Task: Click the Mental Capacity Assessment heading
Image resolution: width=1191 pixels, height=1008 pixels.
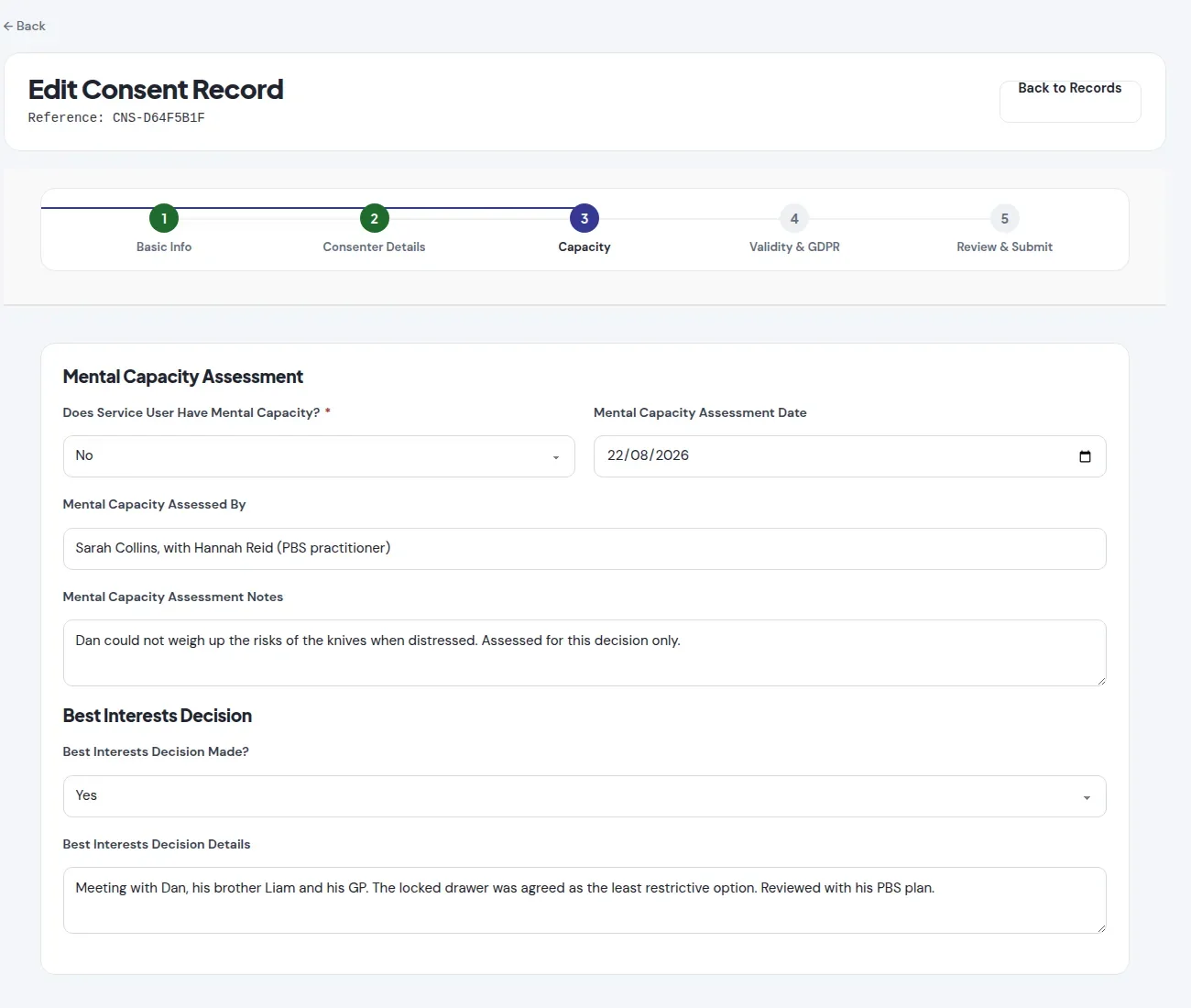Action: [x=182, y=377]
